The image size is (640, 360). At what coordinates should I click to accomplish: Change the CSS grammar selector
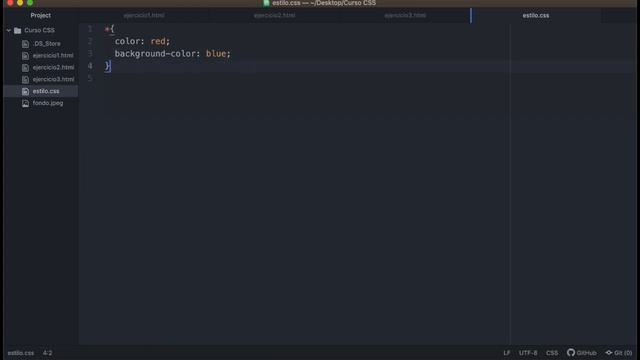pos(552,353)
